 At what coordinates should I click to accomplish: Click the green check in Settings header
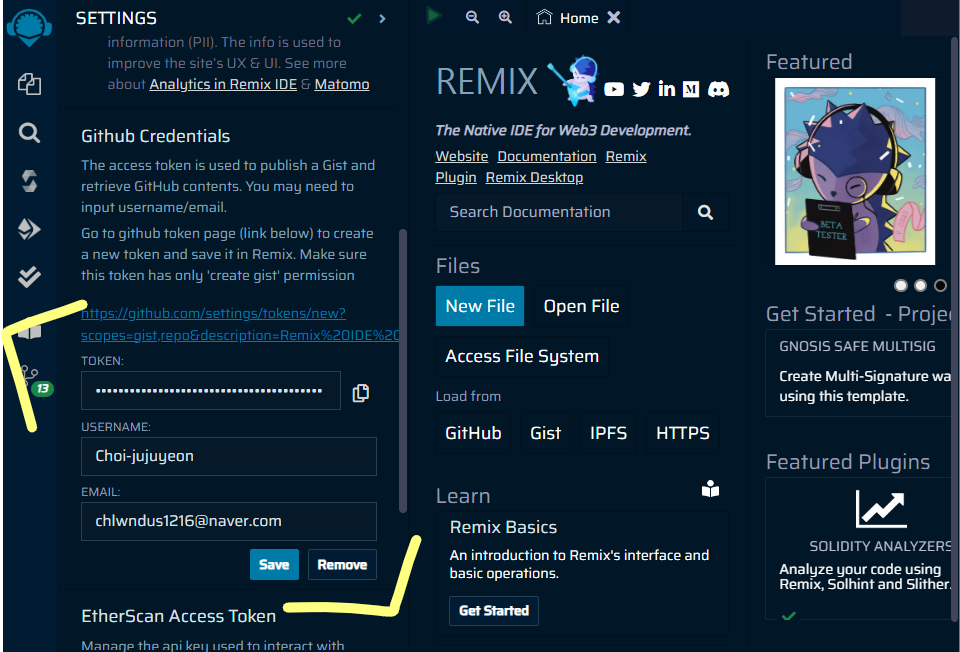pos(354,18)
